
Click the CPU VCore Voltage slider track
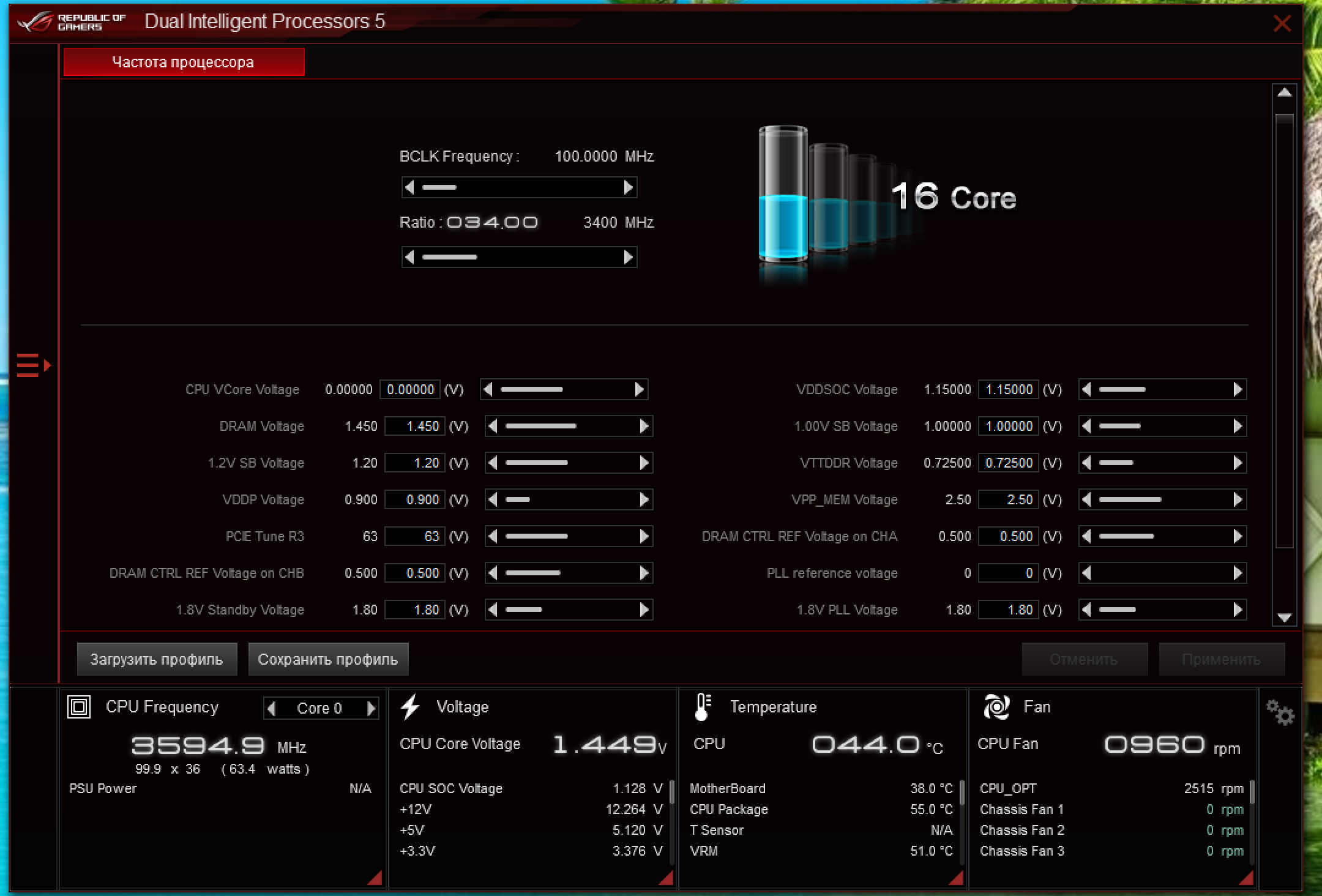click(564, 389)
